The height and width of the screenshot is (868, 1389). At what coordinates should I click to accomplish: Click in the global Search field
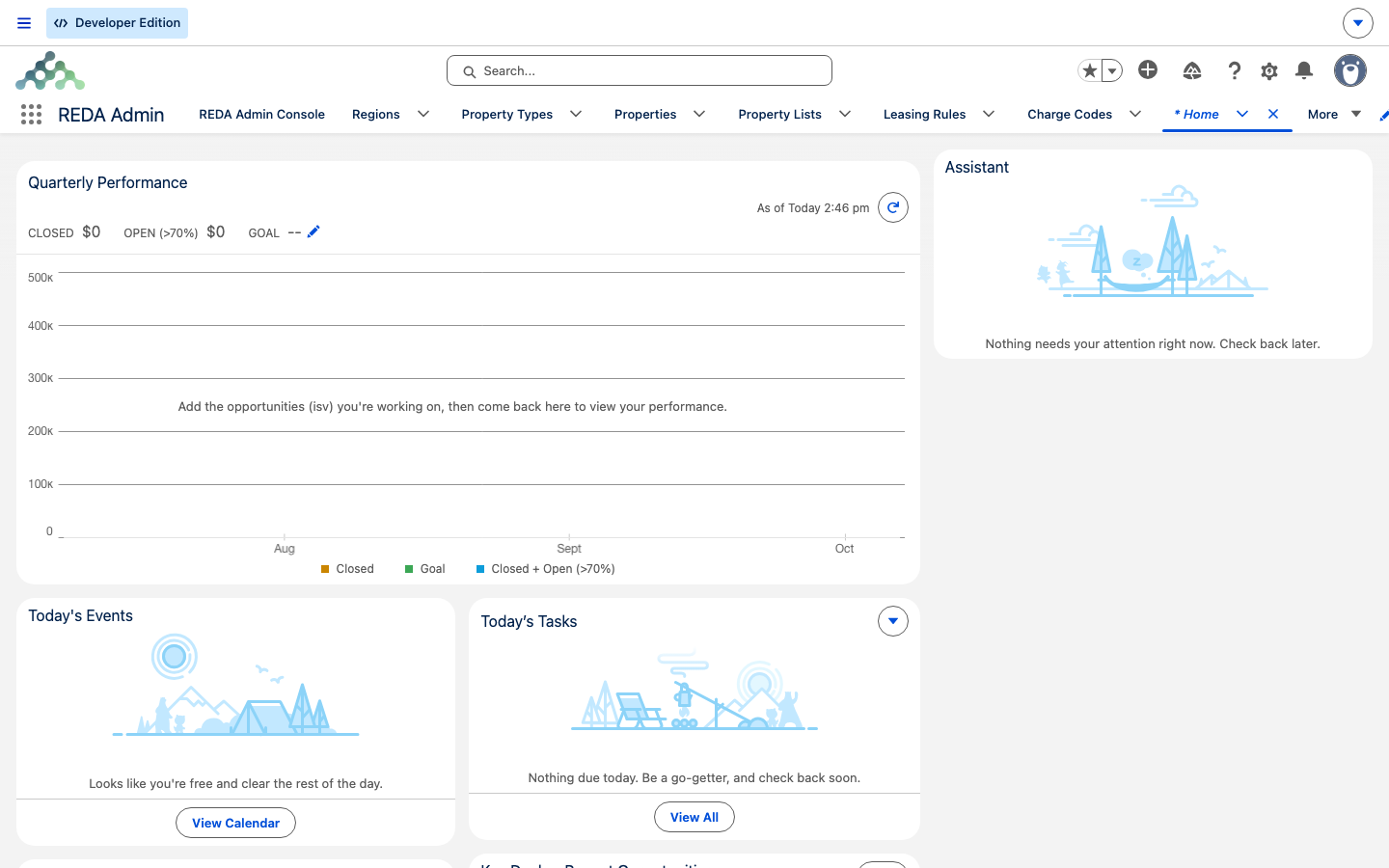[640, 70]
